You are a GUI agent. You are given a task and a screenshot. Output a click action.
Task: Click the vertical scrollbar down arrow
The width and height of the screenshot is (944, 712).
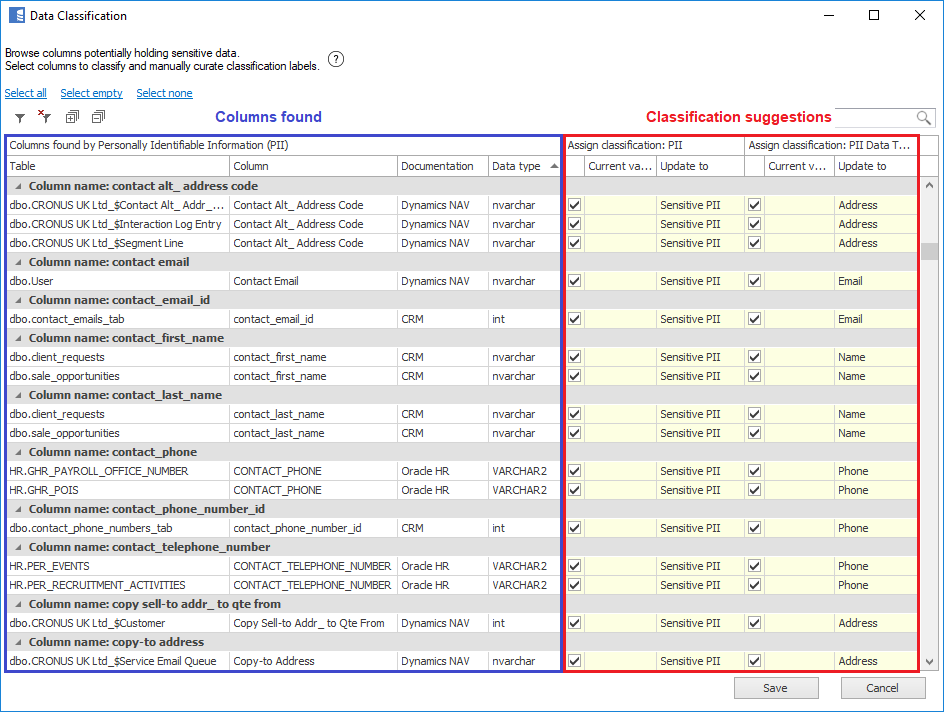(929, 662)
